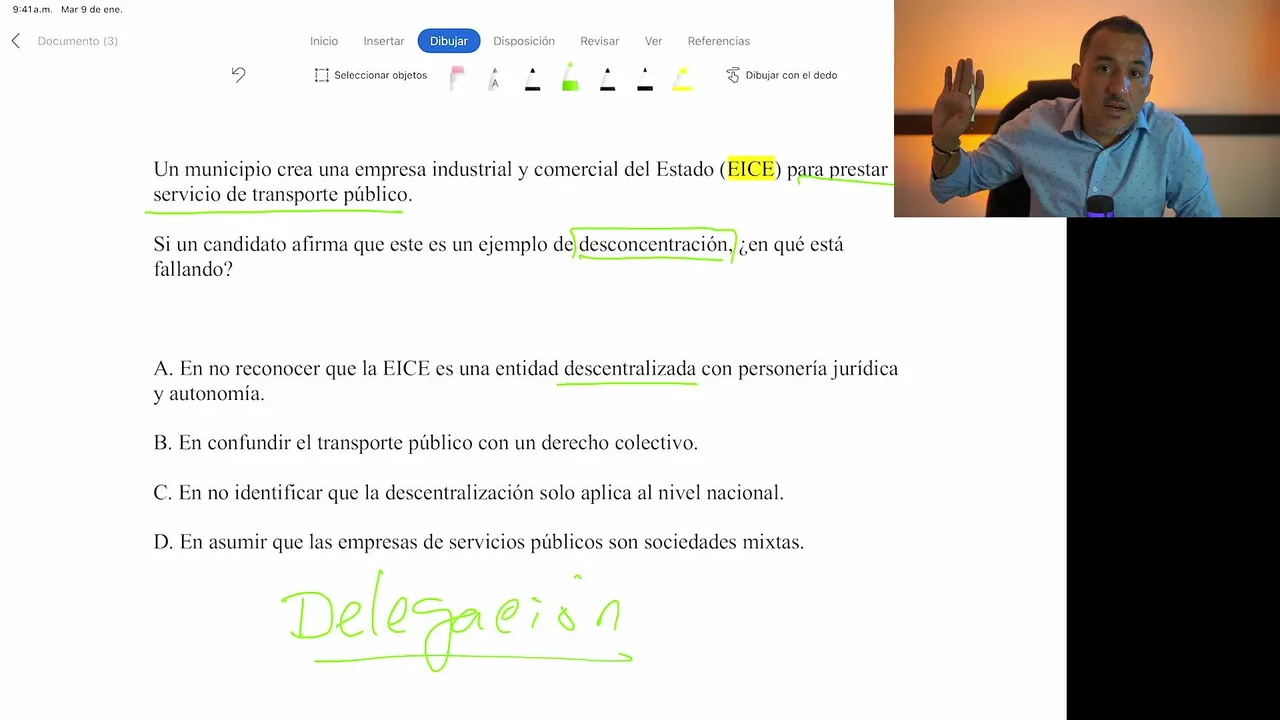Select the green pen tool

(570, 77)
